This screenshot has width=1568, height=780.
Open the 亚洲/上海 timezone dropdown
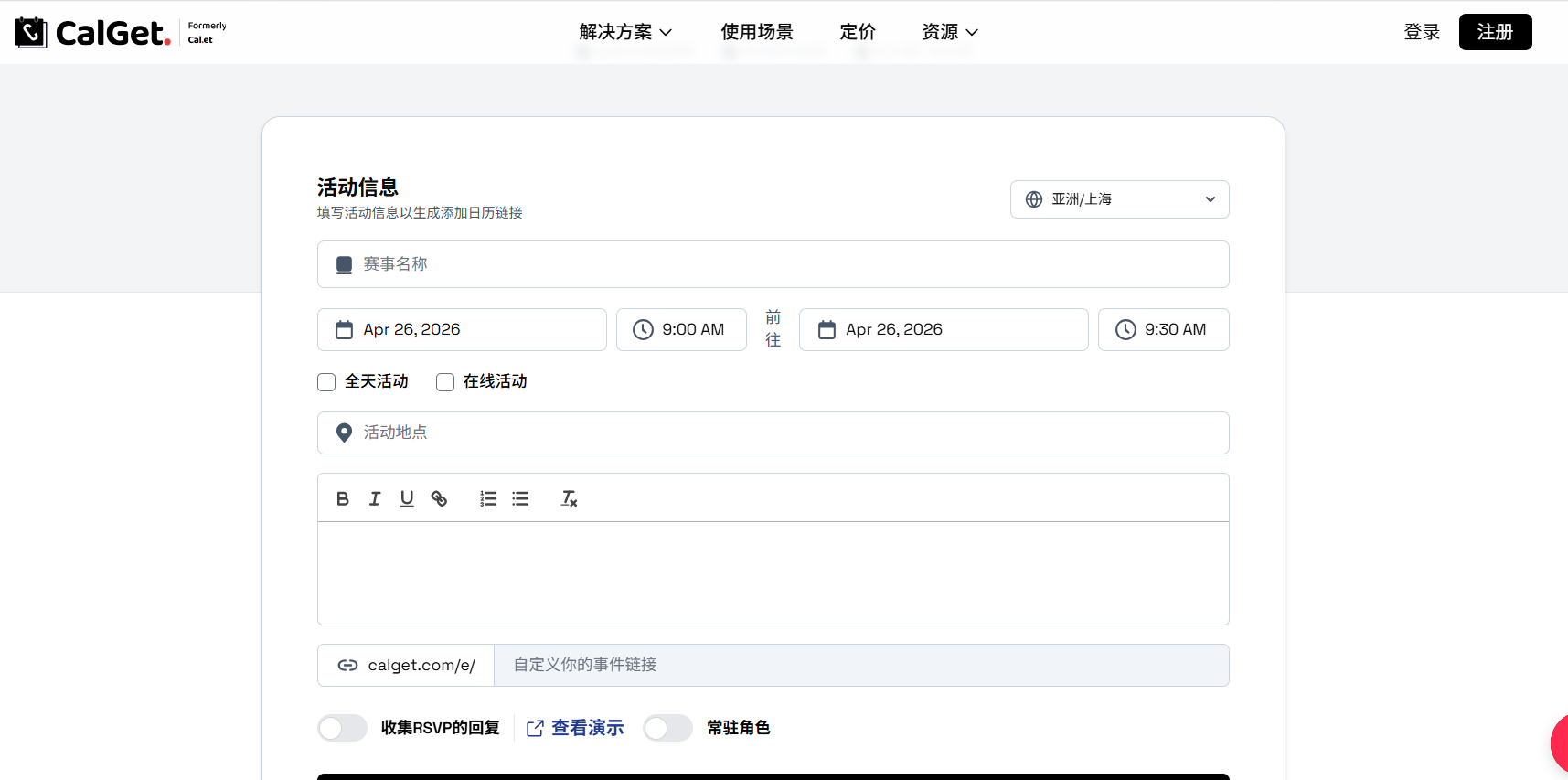point(1119,199)
